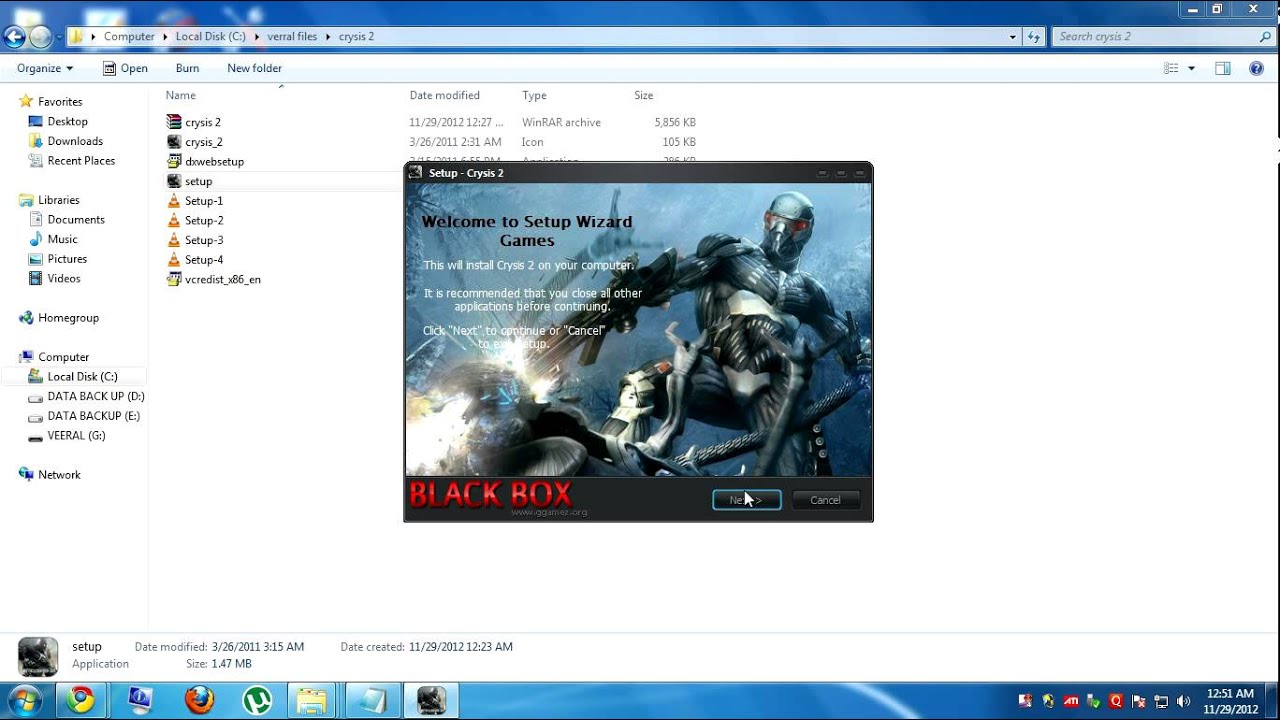
Task: Click the setup thumbnail in details pane
Action: pyautogui.click(x=38, y=656)
